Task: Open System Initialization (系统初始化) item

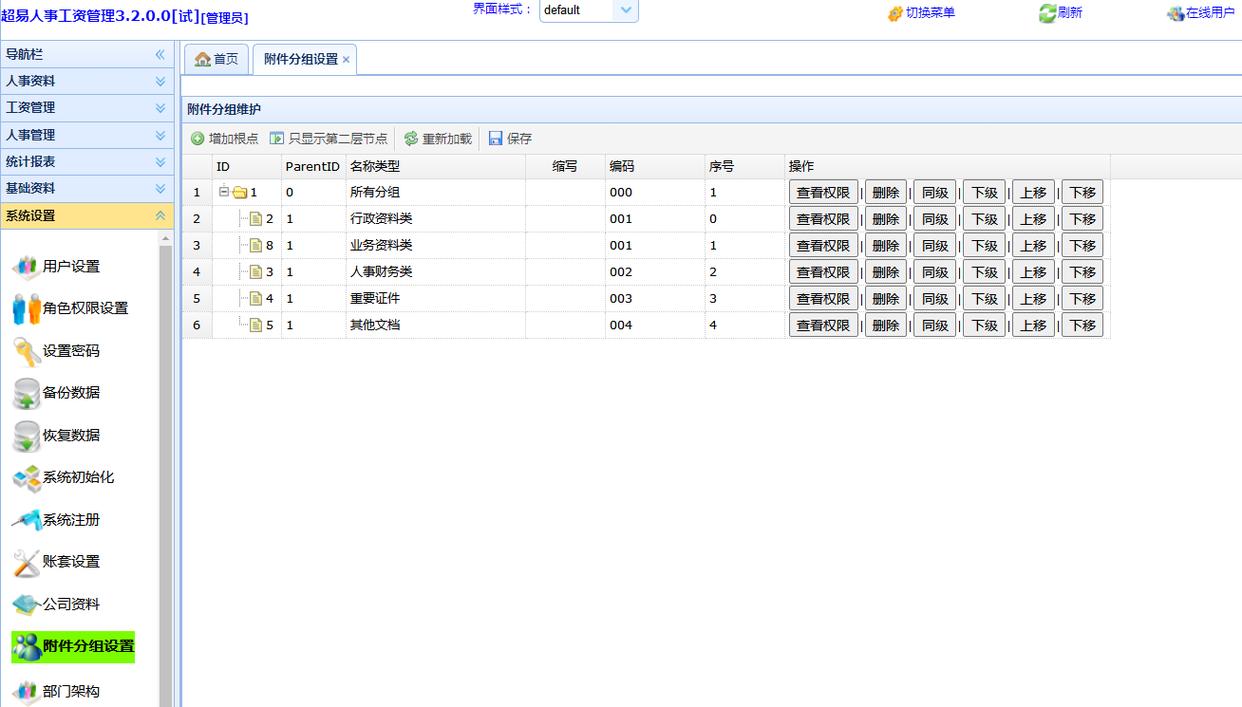Action: pyautogui.click(x=77, y=477)
